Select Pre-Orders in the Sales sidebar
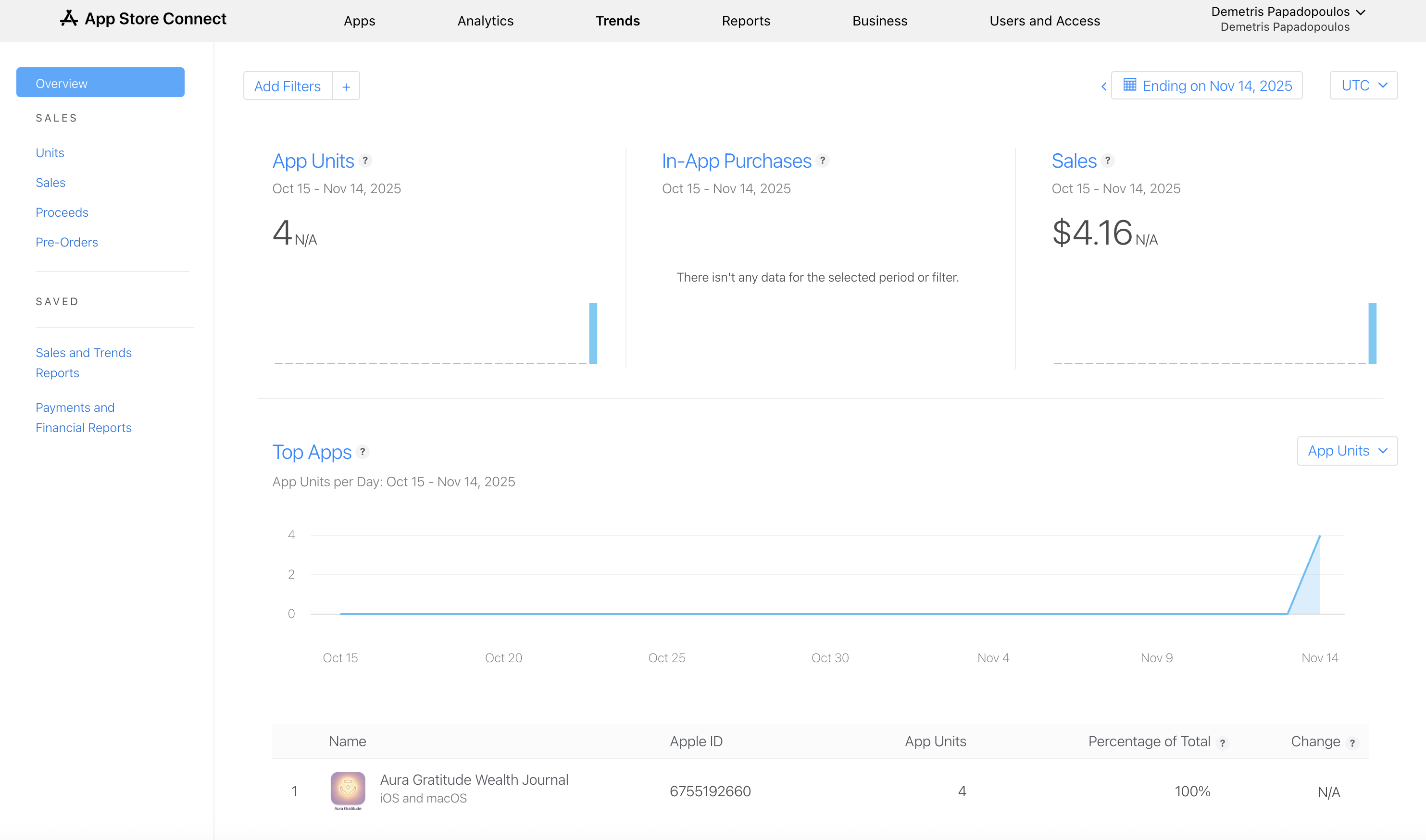1426x840 pixels. pyautogui.click(x=67, y=242)
